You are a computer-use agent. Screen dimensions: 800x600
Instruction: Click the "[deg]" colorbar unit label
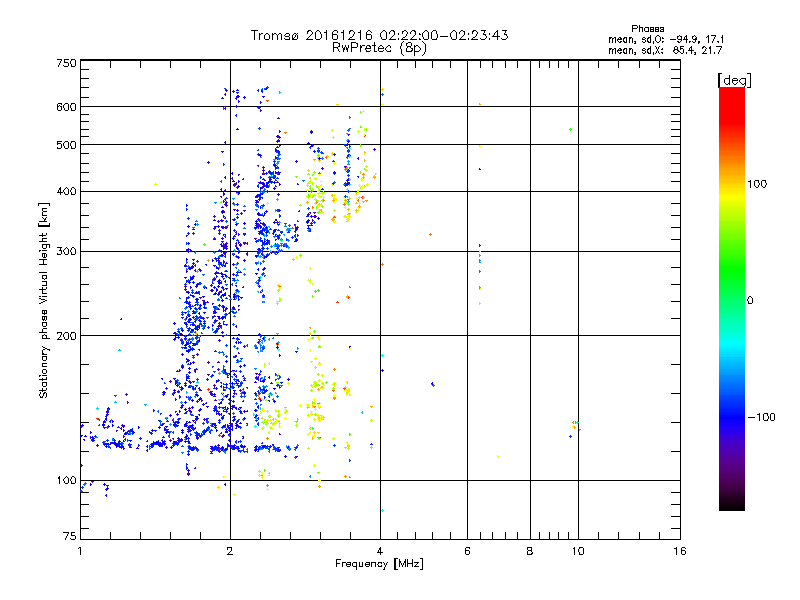coord(734,80)
